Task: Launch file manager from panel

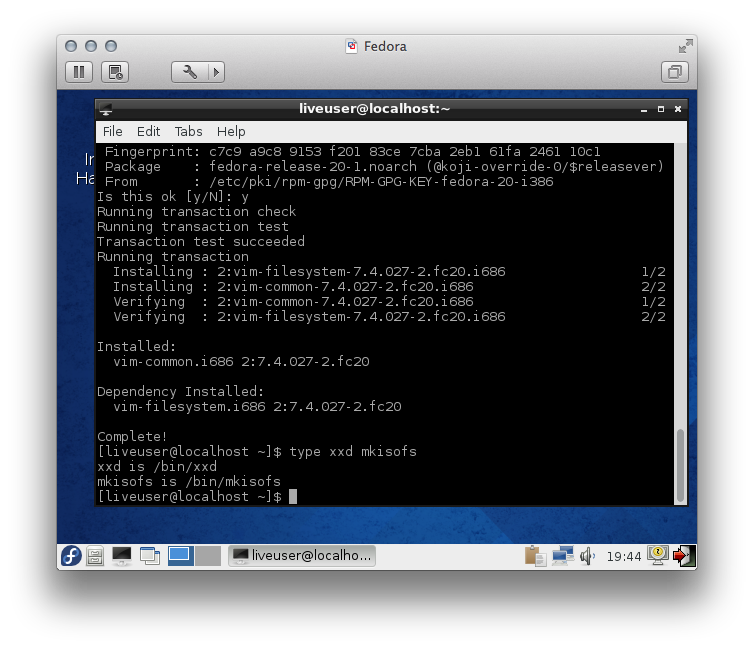Action: pos(95,556)
